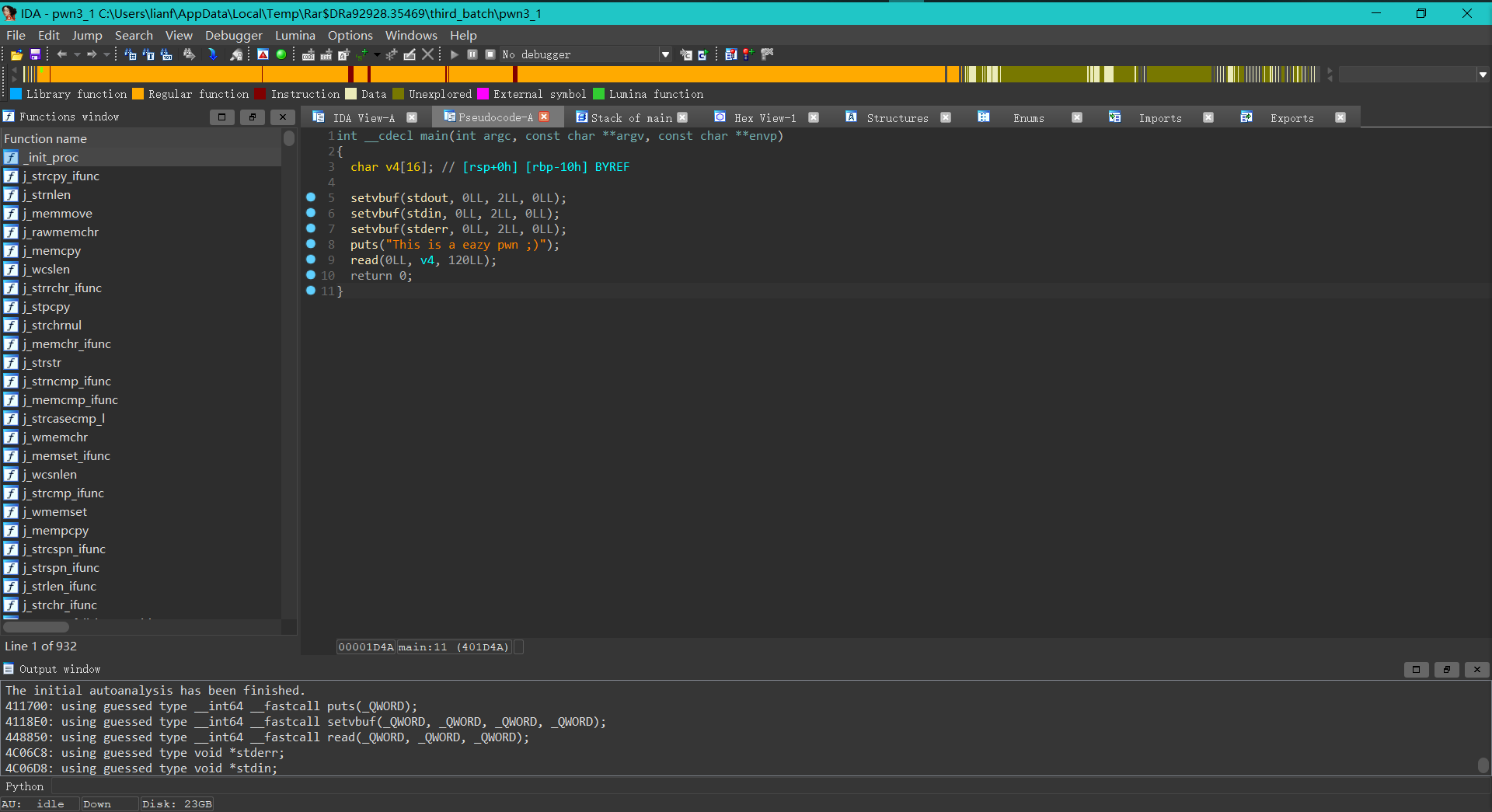Toggle breakpoint dot on read line 9
The height and width of the screenshot is (812, 1492).
(311, 260)
